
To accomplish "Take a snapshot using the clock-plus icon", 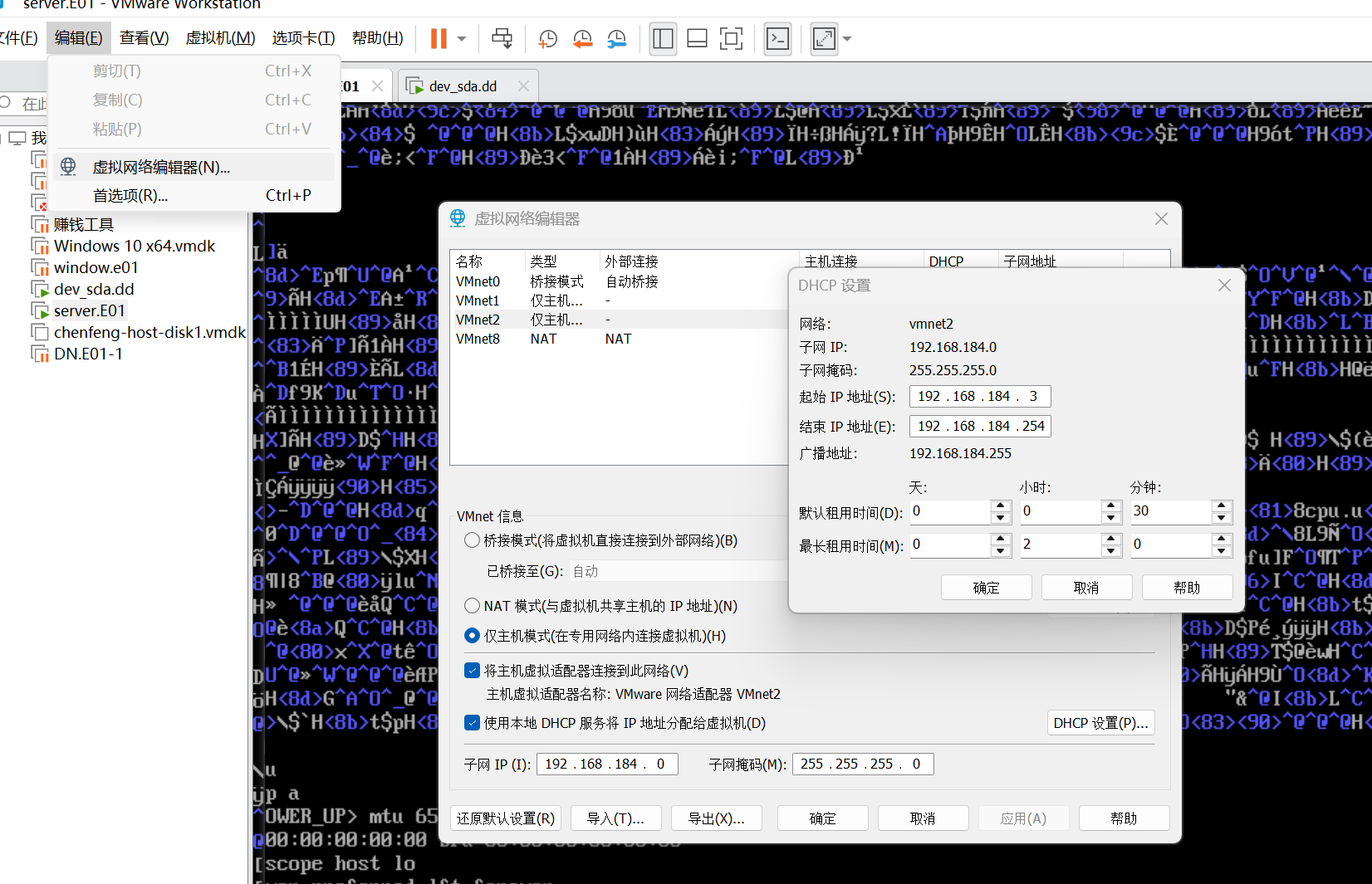I will [x=547, y=38].
